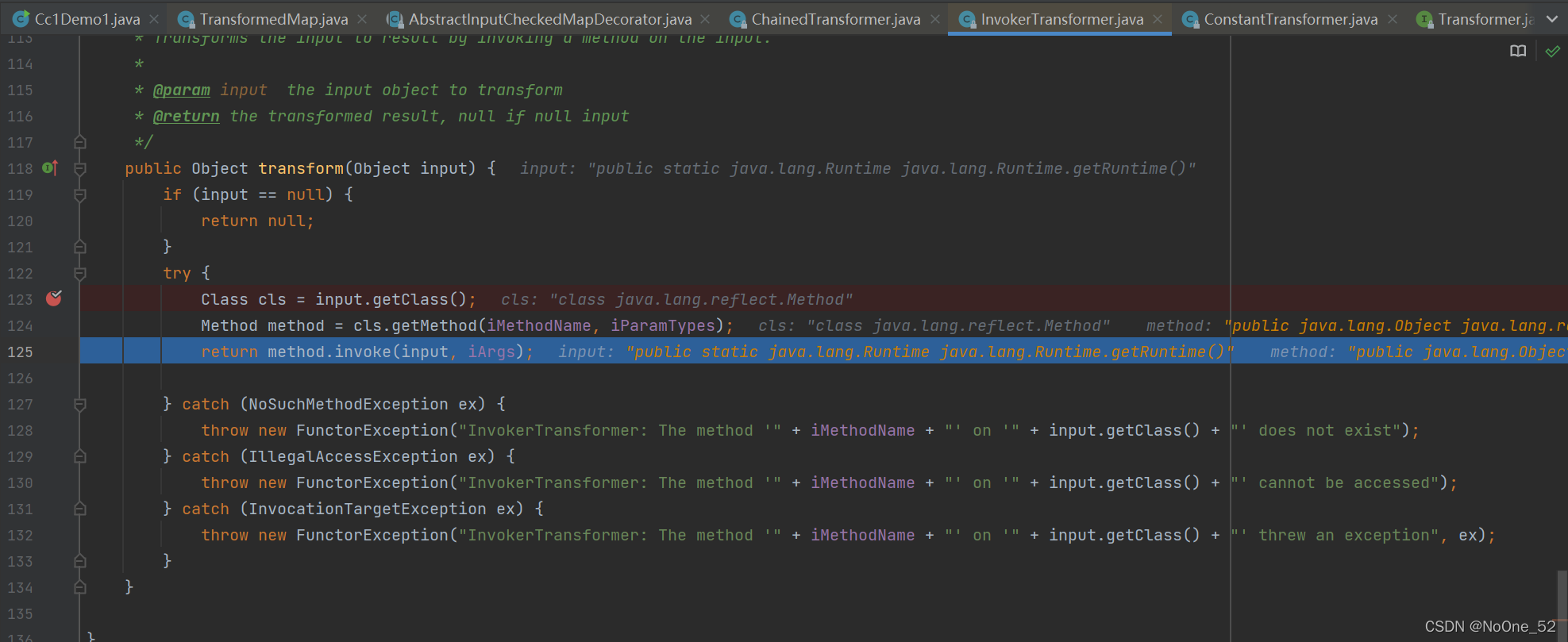Click line number 125 in the gutter

(x=21, y=352)
